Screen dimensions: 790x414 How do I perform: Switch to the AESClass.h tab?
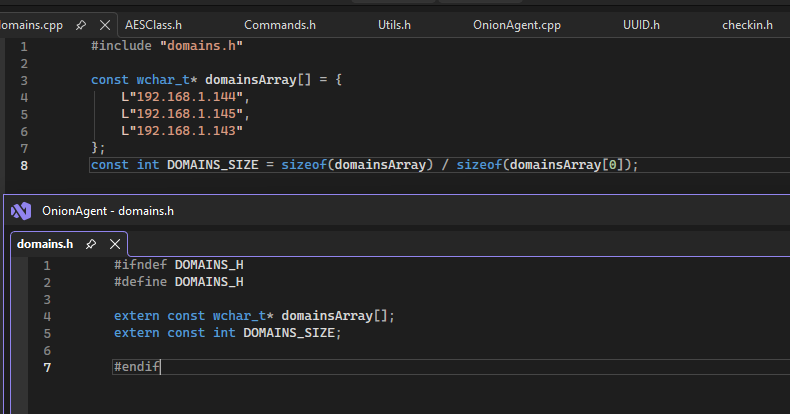[x=153, y=25]
